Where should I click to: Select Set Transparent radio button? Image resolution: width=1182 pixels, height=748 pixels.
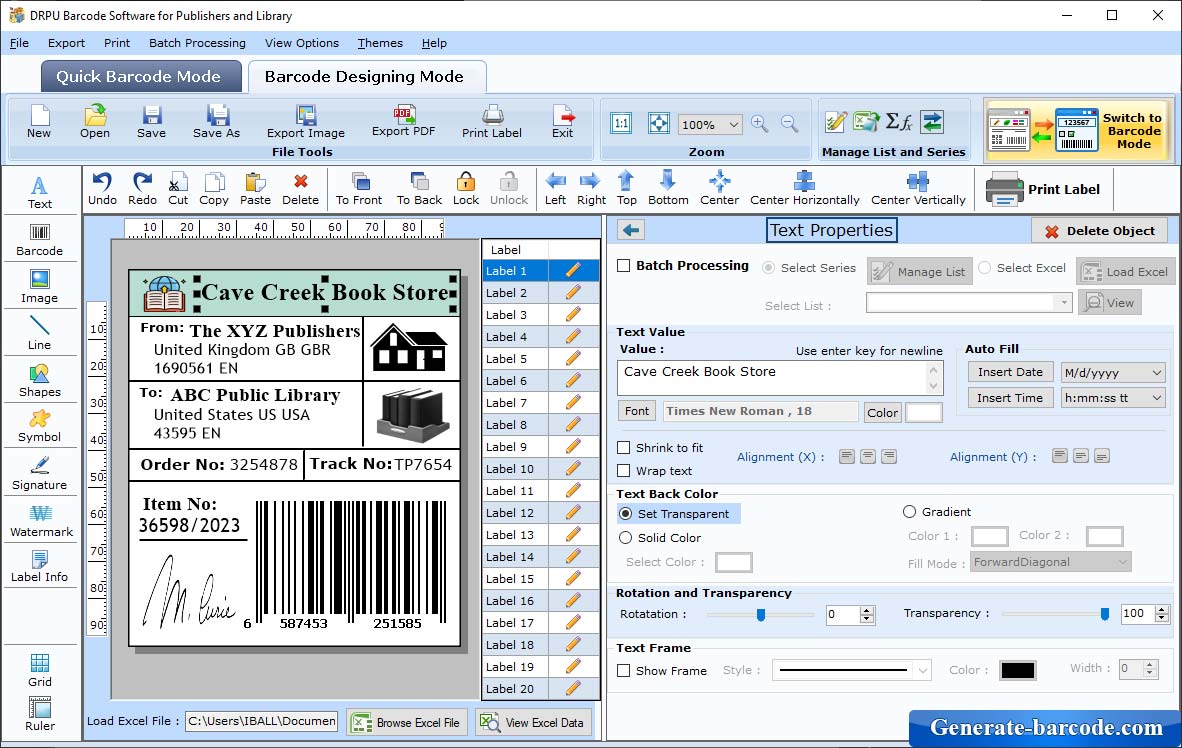[x=626, y=513]
